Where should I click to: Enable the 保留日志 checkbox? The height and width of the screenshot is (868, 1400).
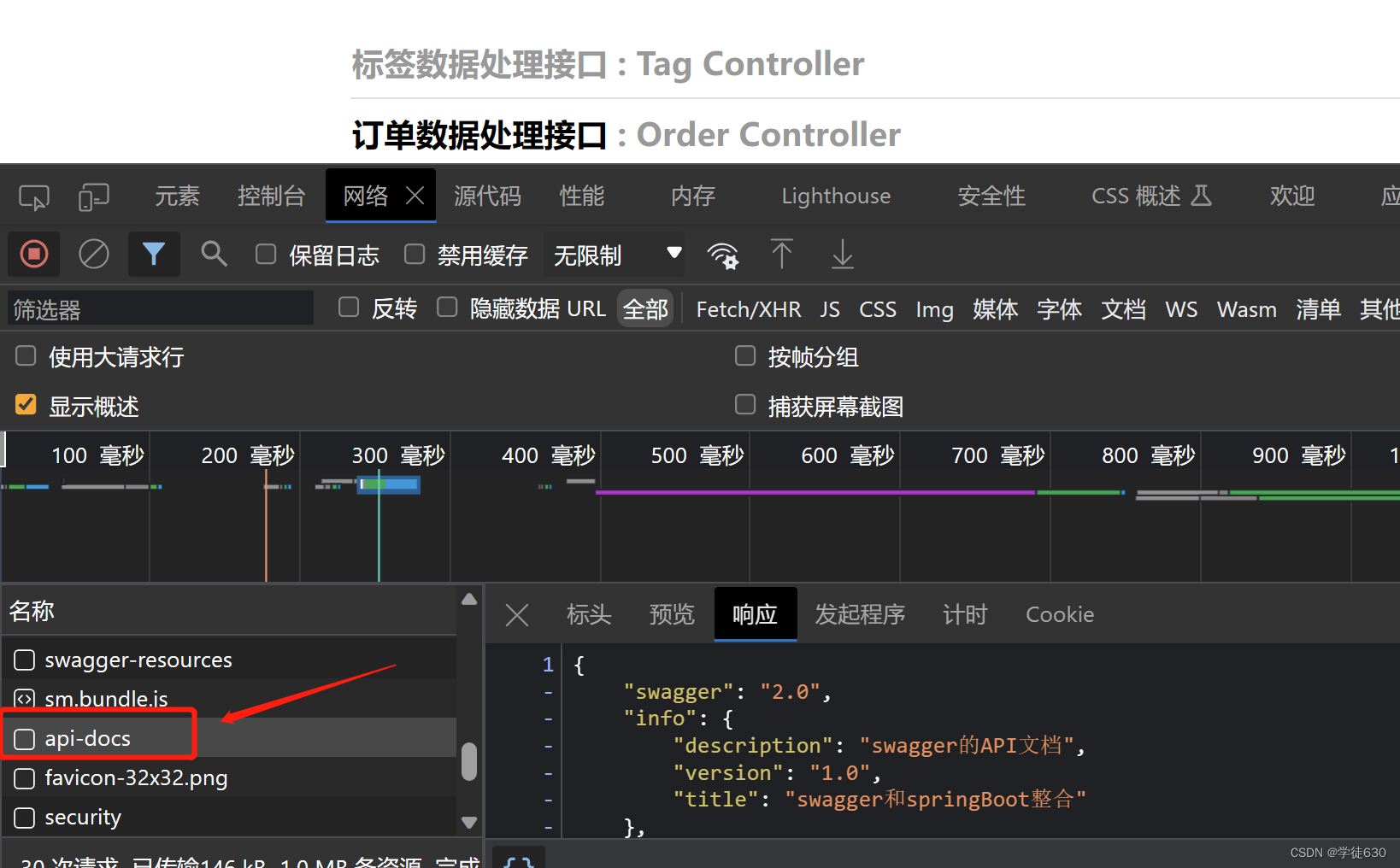pos(266,254)
